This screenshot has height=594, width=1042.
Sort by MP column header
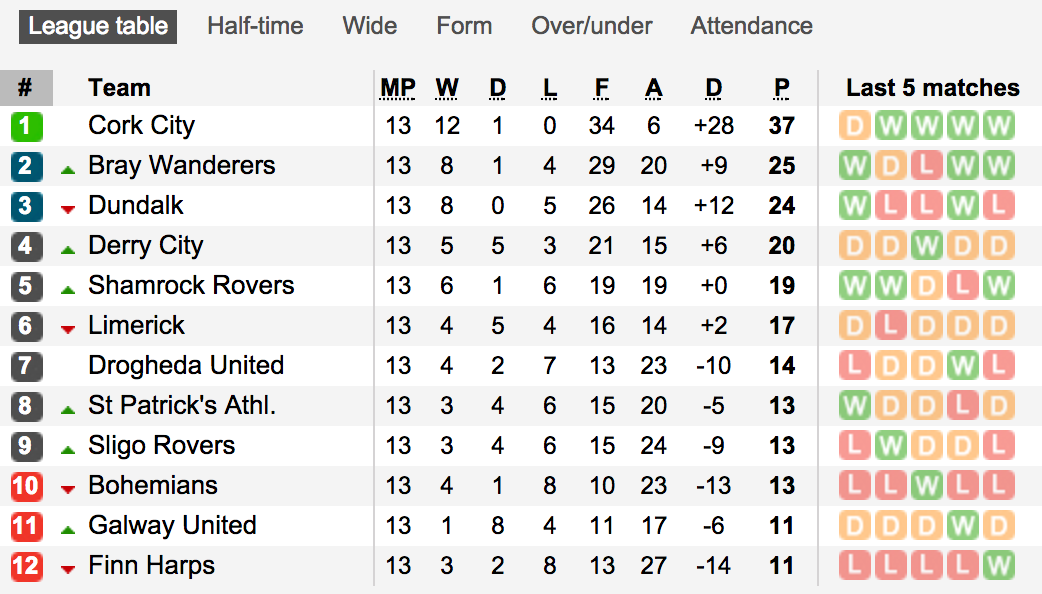398,88
